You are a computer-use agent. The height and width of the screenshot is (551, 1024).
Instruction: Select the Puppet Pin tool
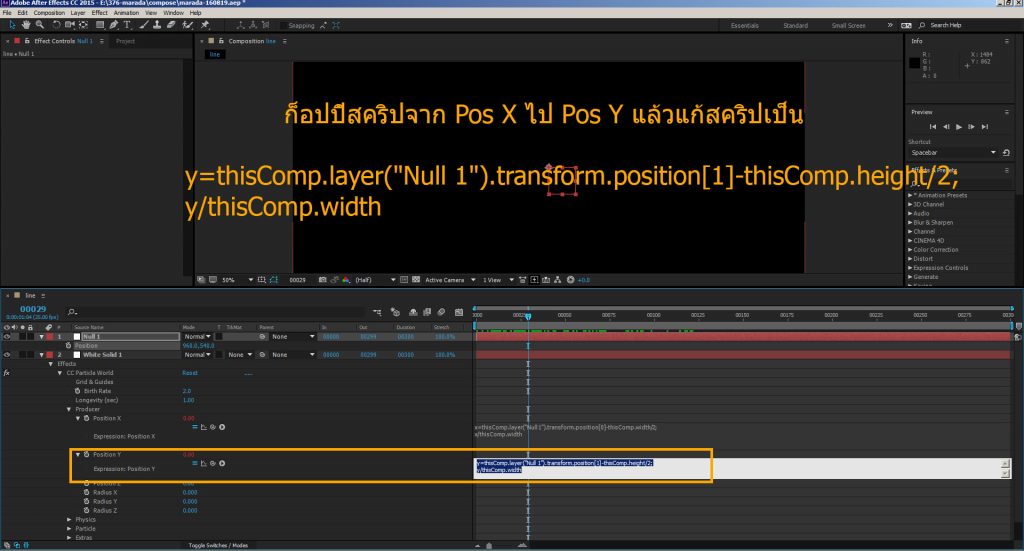[204, 24]
